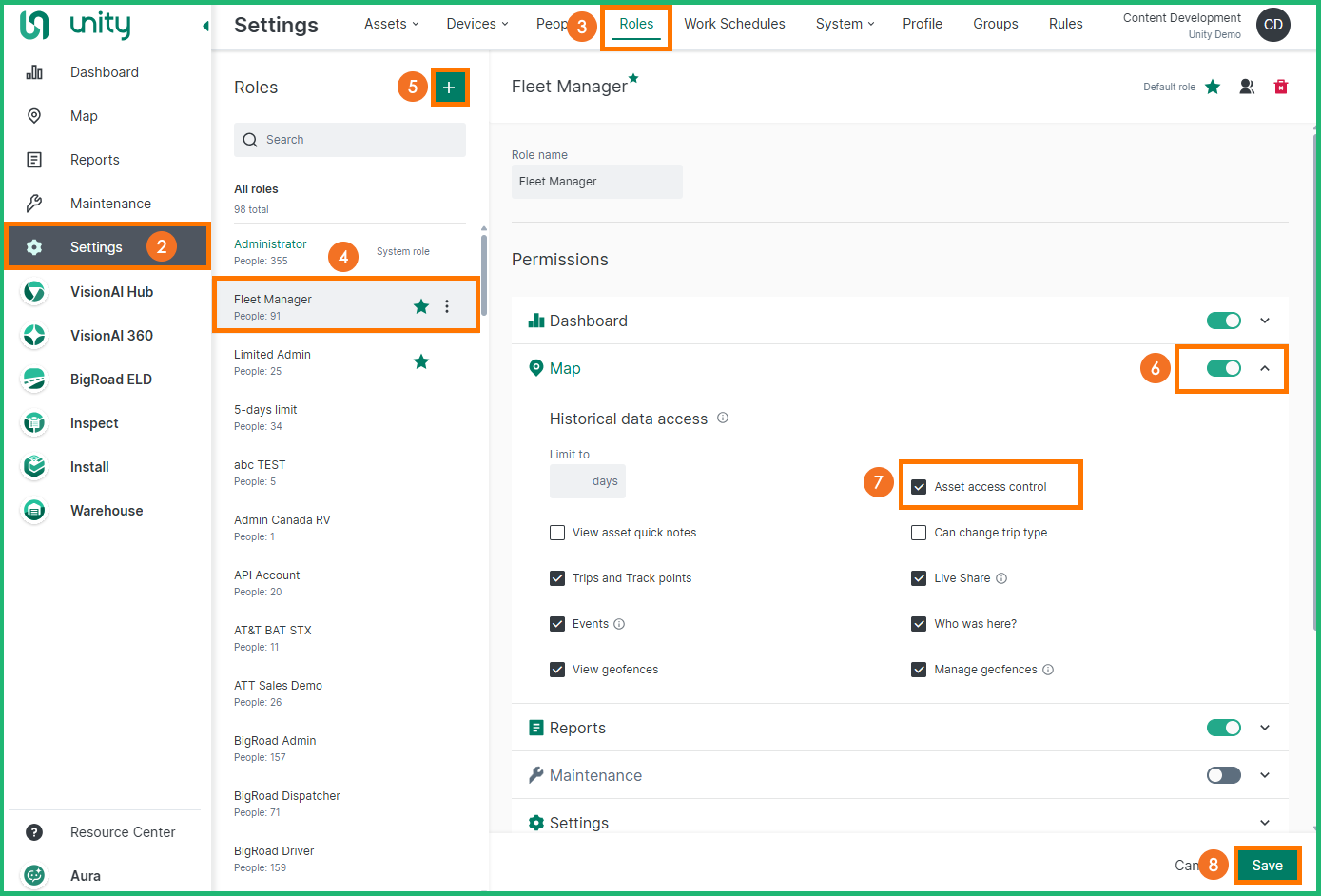Go to the Groups tab
This screenshot has height=896, width=1321.
995,24
